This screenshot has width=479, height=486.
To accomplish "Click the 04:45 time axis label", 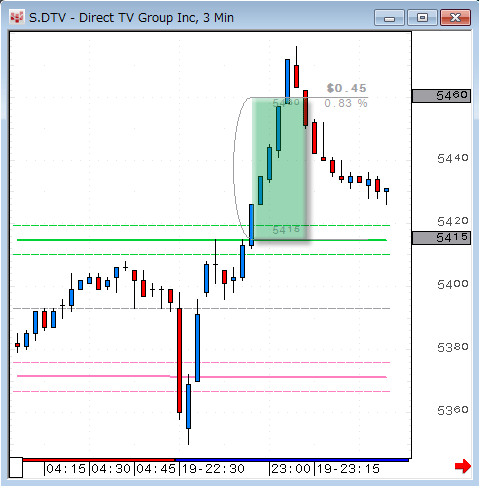I will coord(156,469).
